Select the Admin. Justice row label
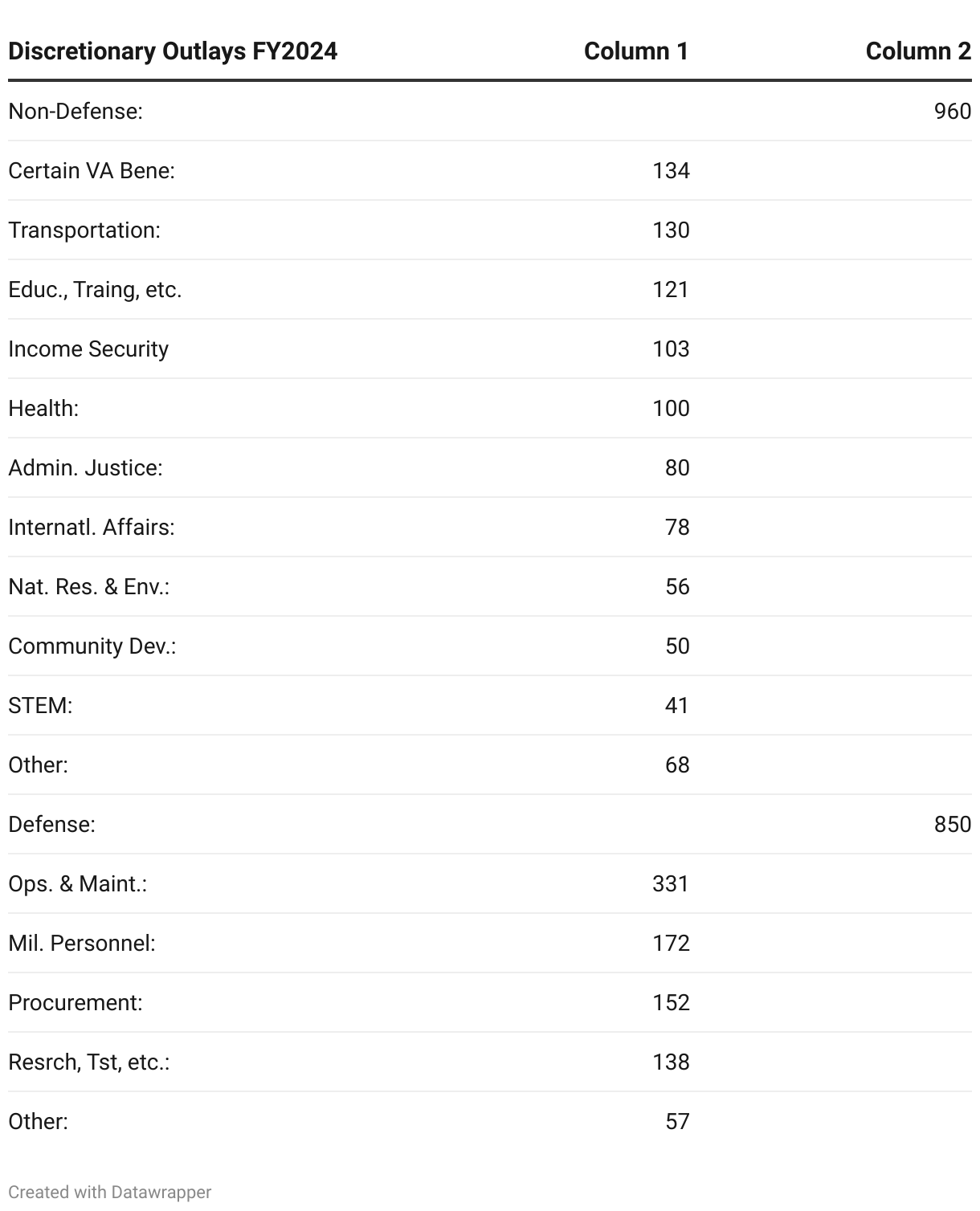 tap(85, 467)
